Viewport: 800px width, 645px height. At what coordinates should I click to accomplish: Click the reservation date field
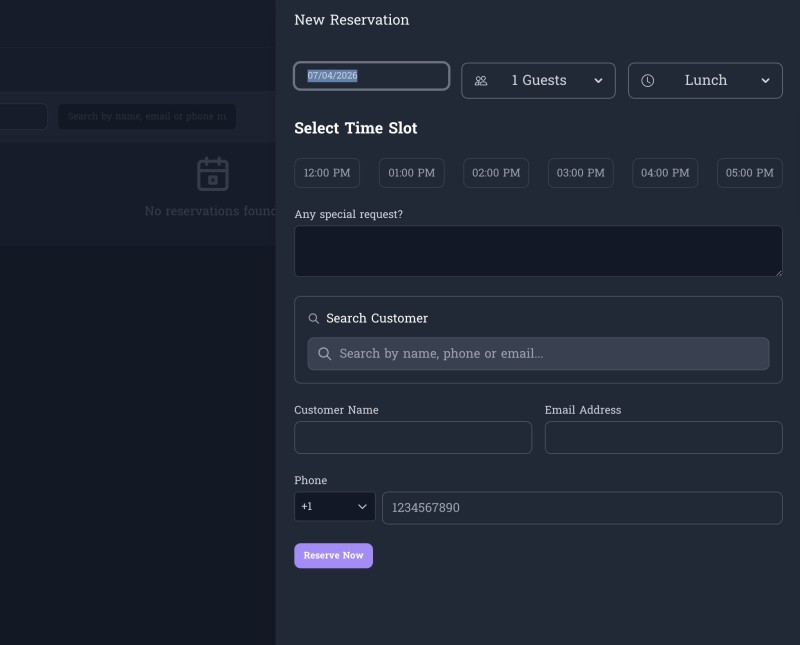[x=371, y=76]
